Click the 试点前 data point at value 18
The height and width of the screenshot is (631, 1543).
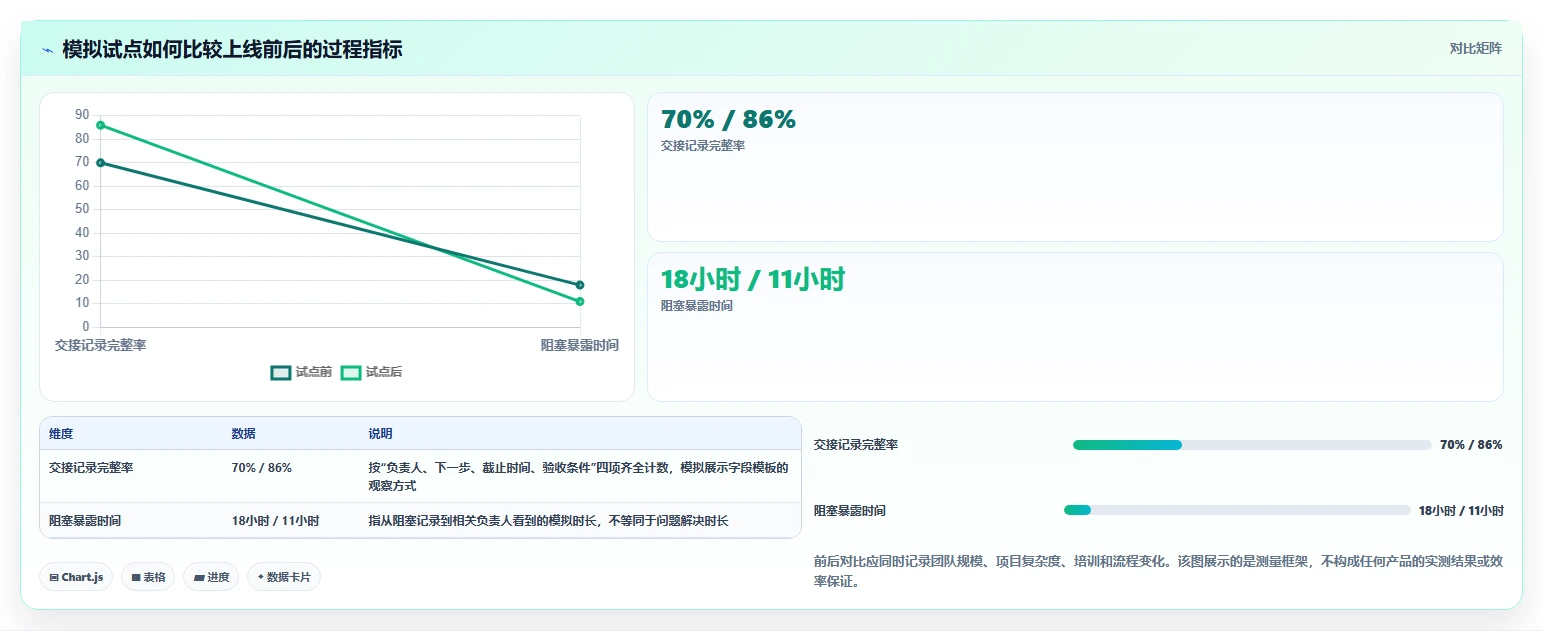tap(580, 285)
